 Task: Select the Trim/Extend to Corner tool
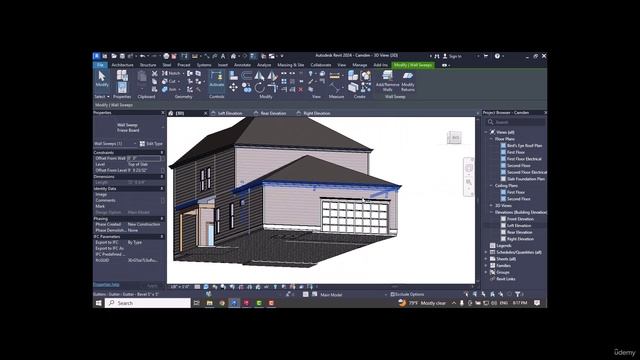click(x=273, y=87)
